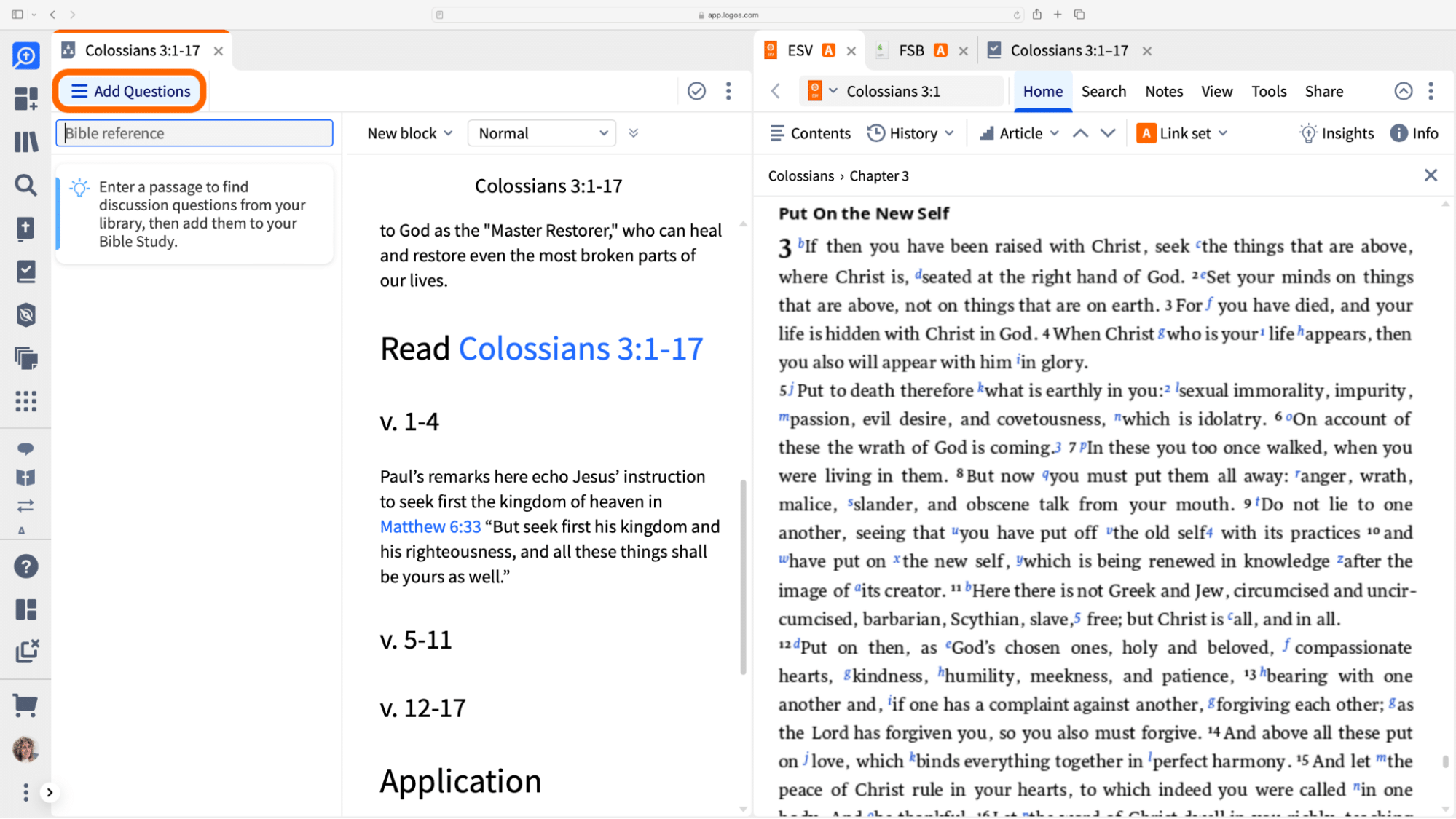Reload the page with browser refresh icon
This screenshot has height=819, width=1456.
click(x=1017, y=15)
